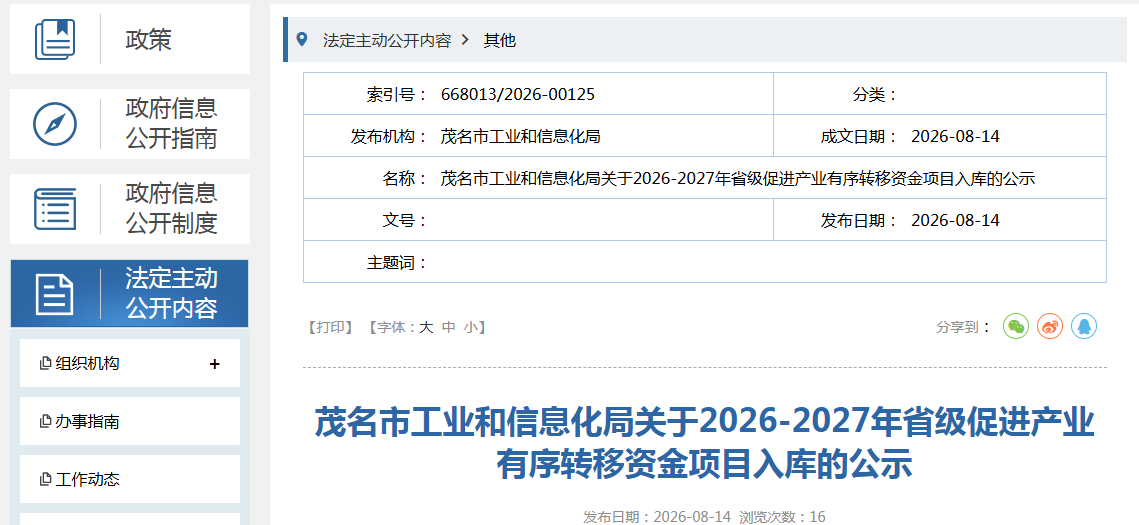Click the 名称 row document title text
This screenshot has width=1139, height=525.
(738, 179)
